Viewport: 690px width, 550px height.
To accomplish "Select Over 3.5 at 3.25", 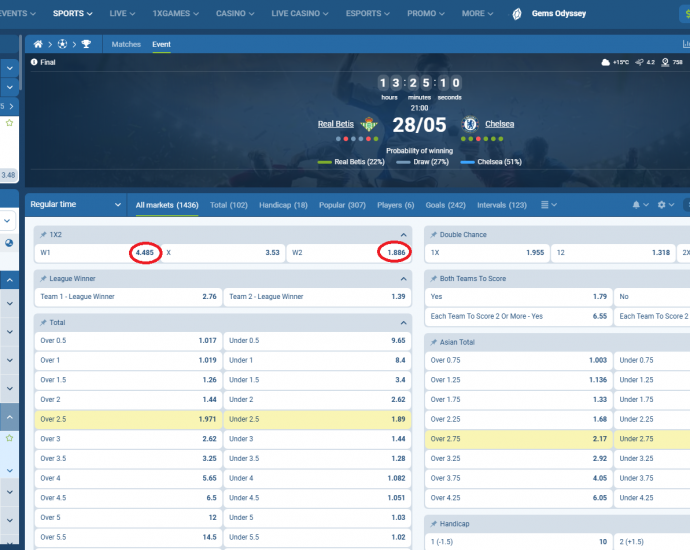I will tap(128, 458).
